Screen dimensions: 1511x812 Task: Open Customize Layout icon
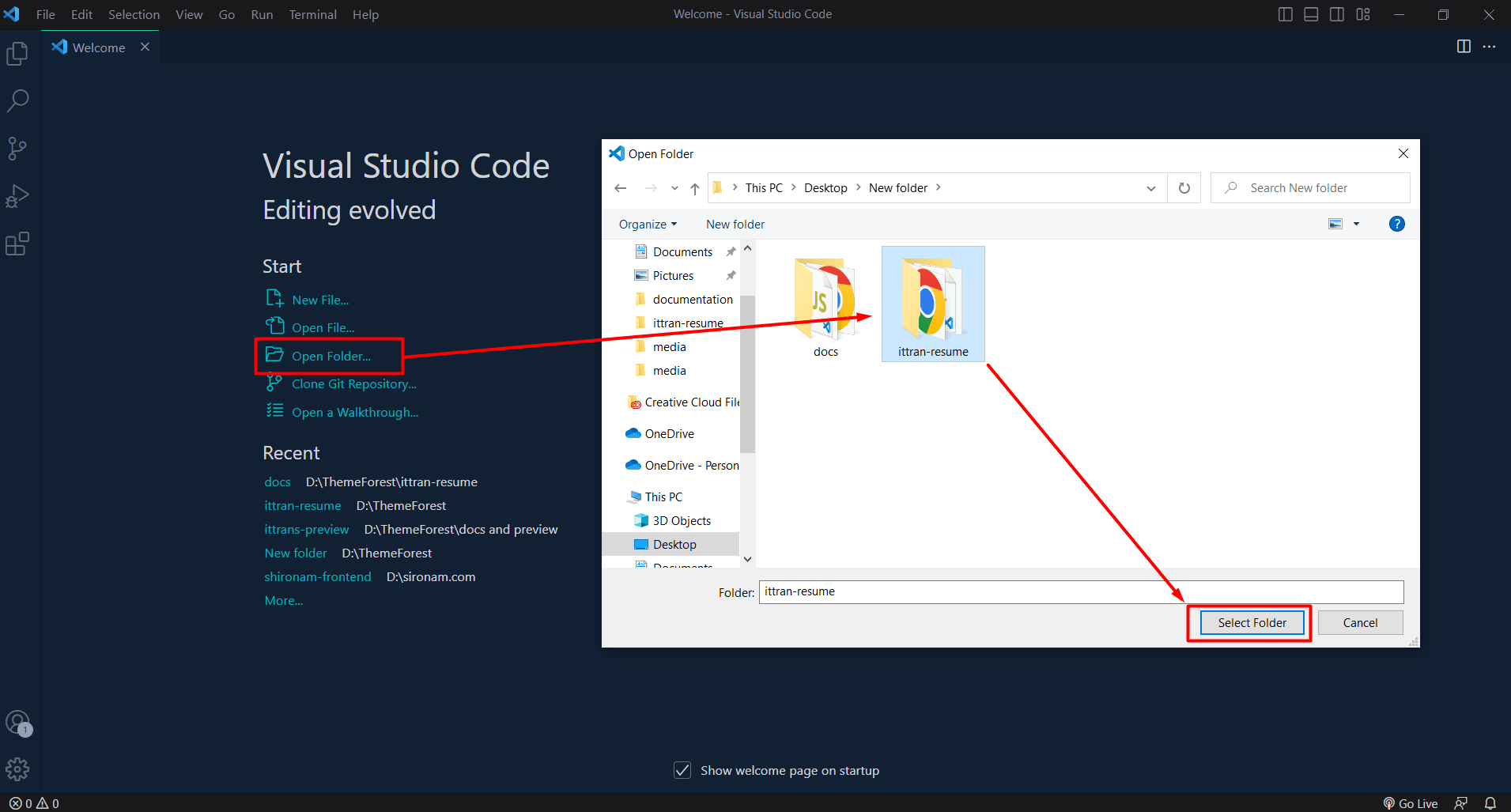[1363, 14]
